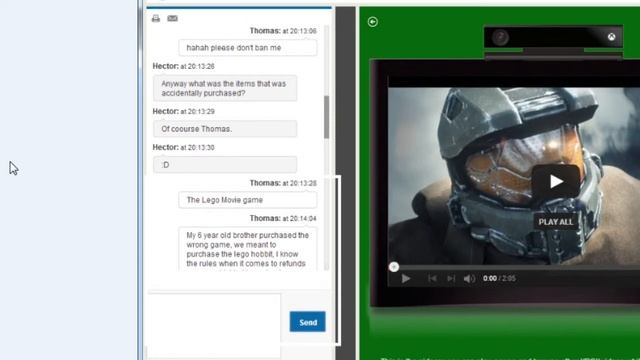Click the video progress slider handle
This screenshot has height=360, width=640.
(x=393, y=267)
